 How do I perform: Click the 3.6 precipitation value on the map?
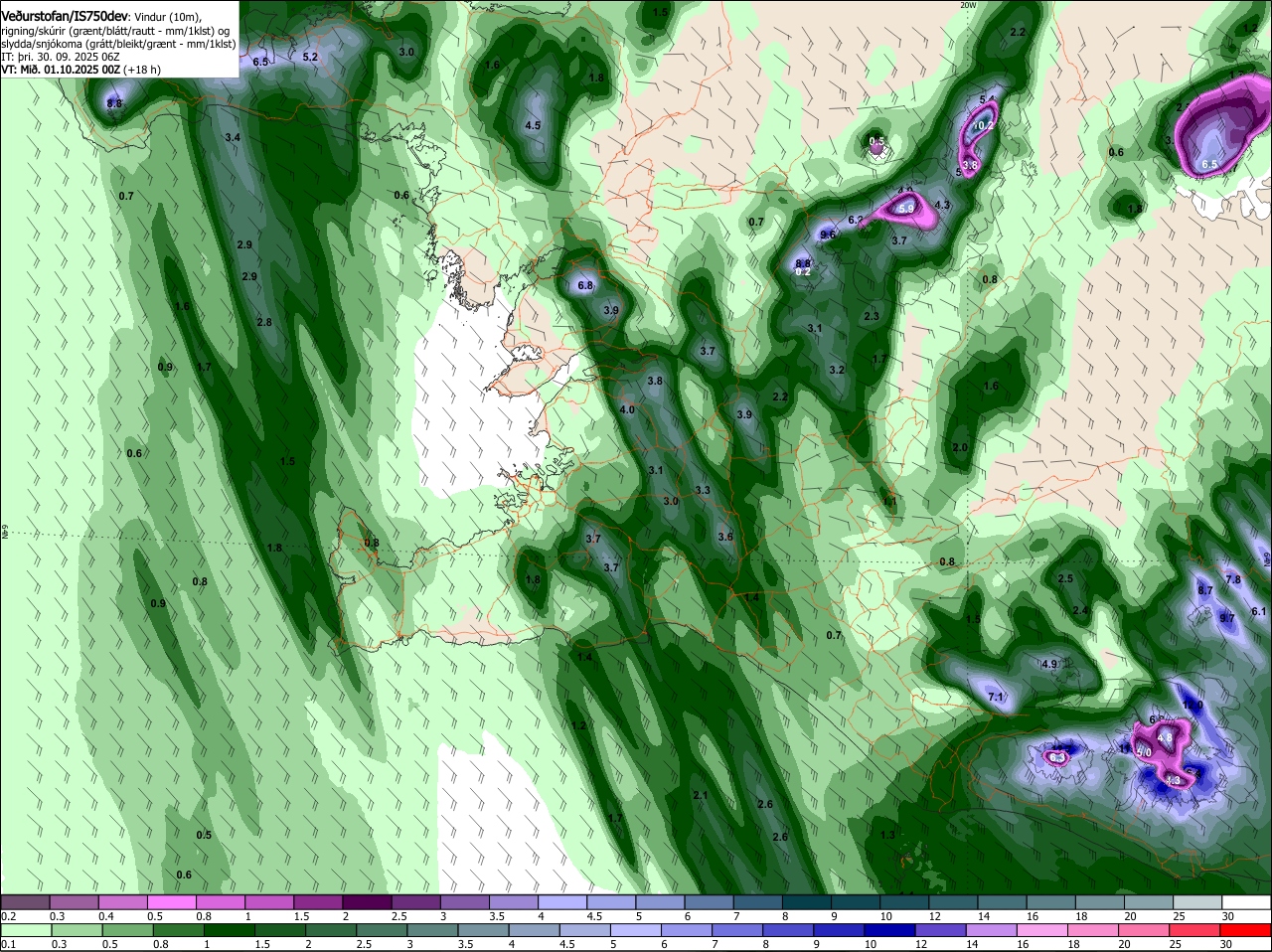click(725, 538)
